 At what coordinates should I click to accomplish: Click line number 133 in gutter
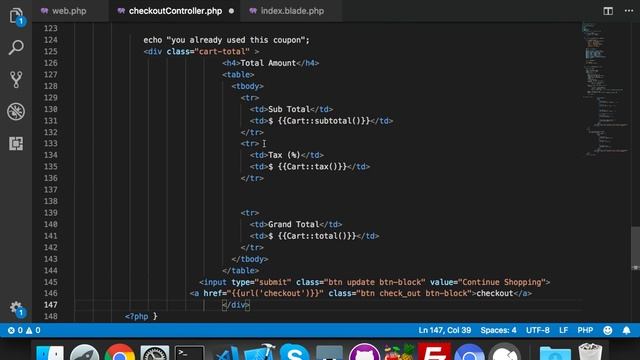[x=51, y=144]
